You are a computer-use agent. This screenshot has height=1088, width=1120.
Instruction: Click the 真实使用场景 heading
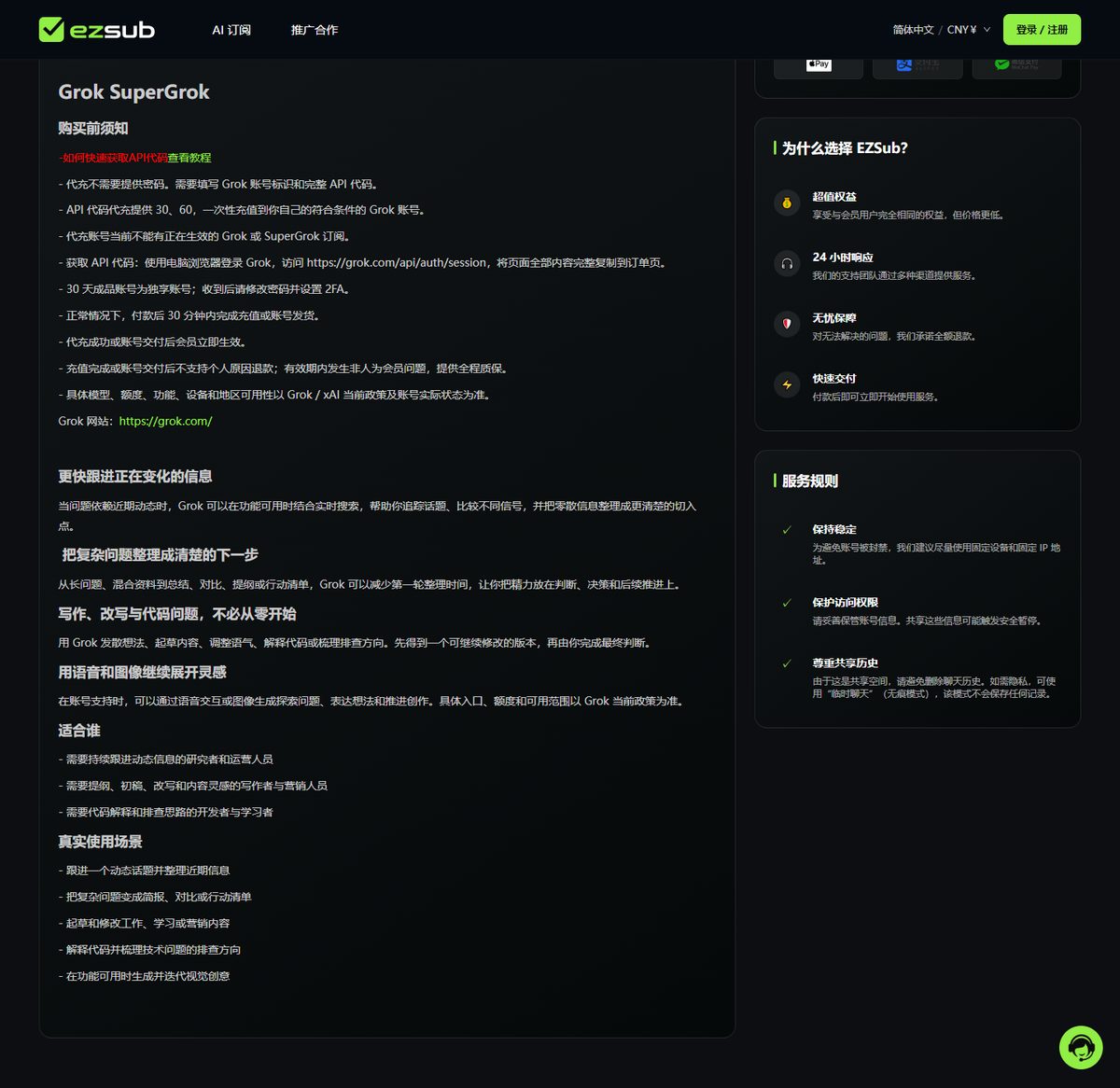pos(100,842)
